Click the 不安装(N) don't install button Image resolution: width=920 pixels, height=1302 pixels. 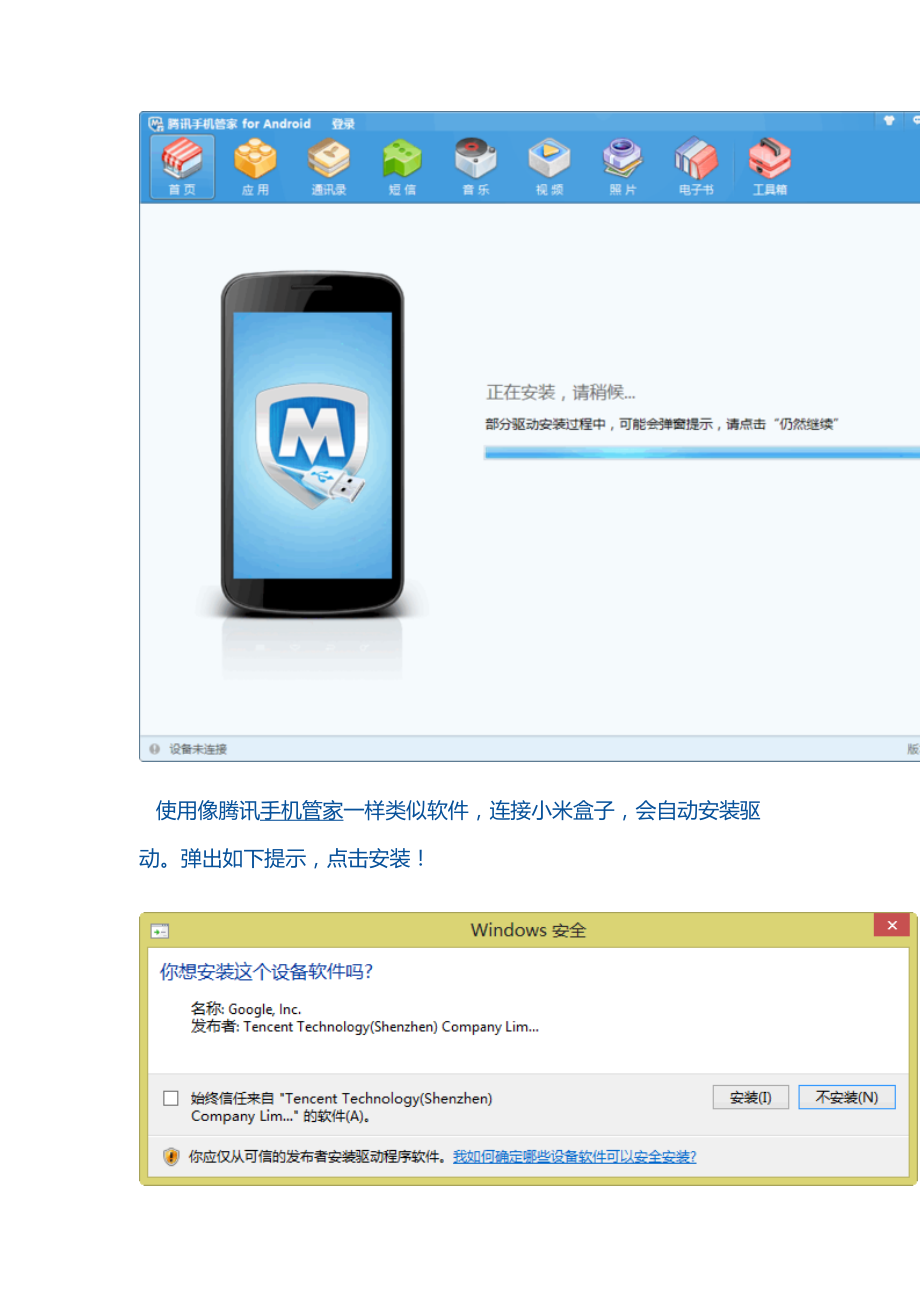847,1097
